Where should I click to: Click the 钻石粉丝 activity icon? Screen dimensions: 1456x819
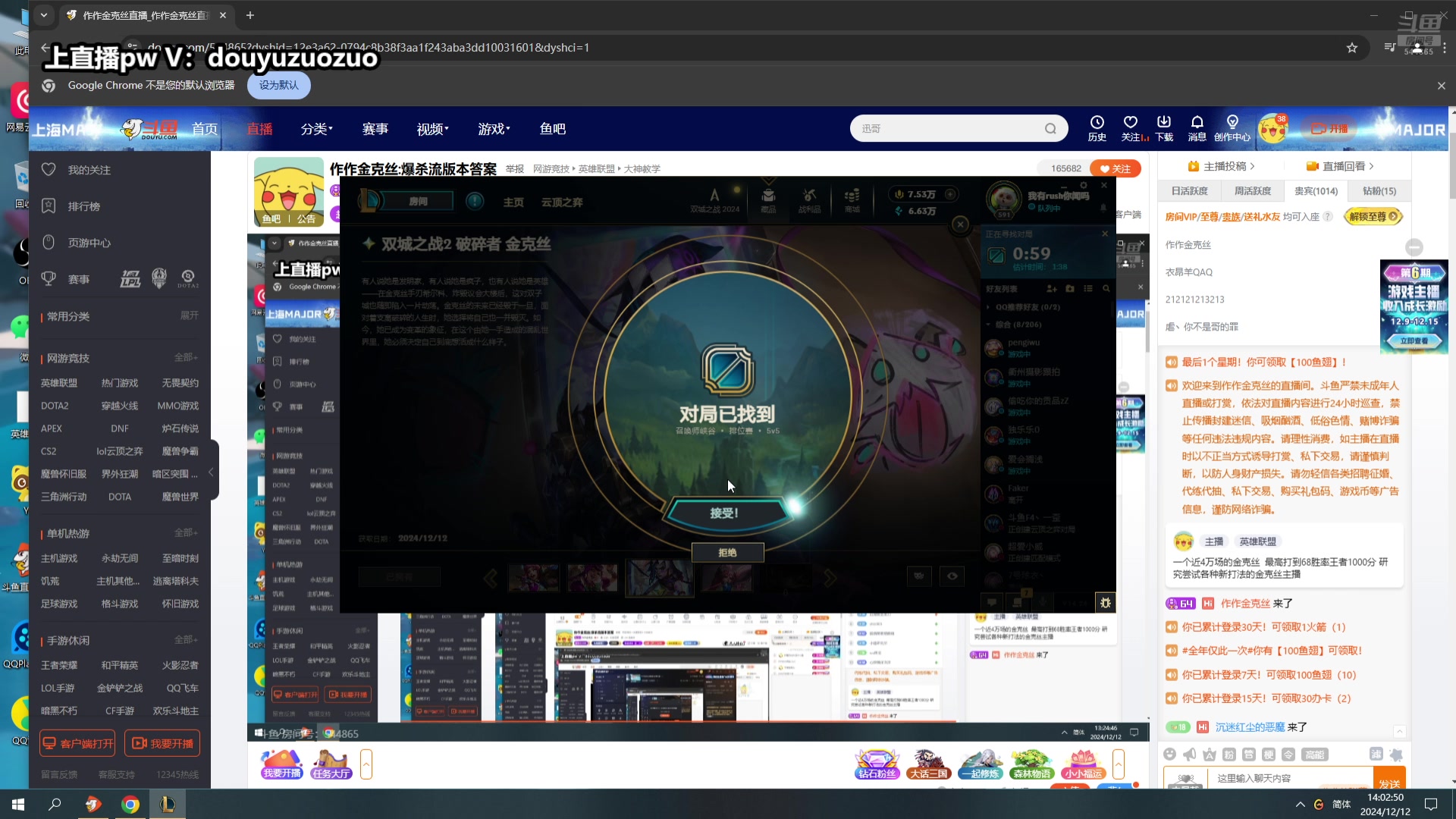877,764
